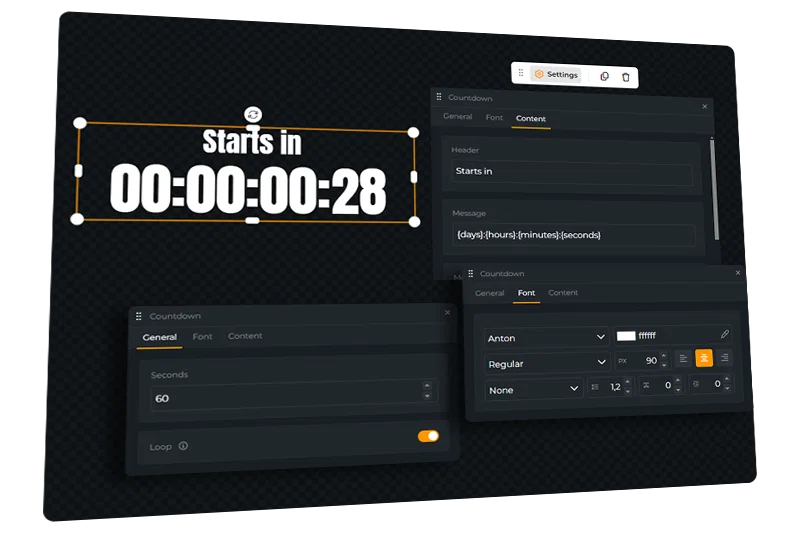
Task: Decrease the 1,2 line height with down arrow
Action: (x=628, y=391)
